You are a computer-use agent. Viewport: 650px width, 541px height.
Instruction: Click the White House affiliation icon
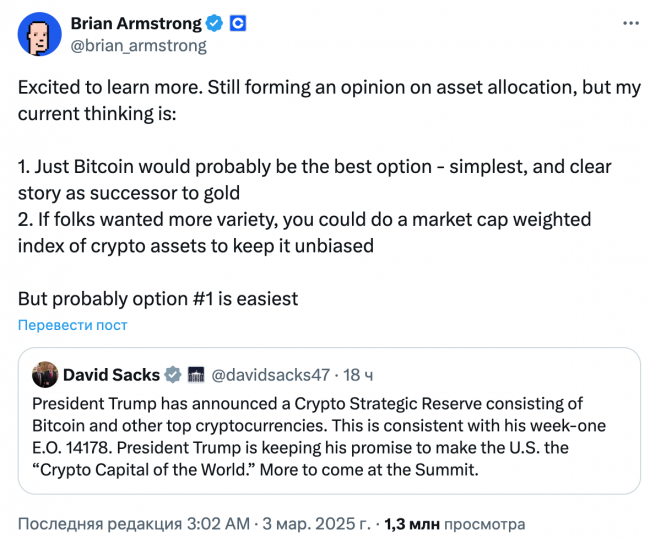[x=196, y=375]
